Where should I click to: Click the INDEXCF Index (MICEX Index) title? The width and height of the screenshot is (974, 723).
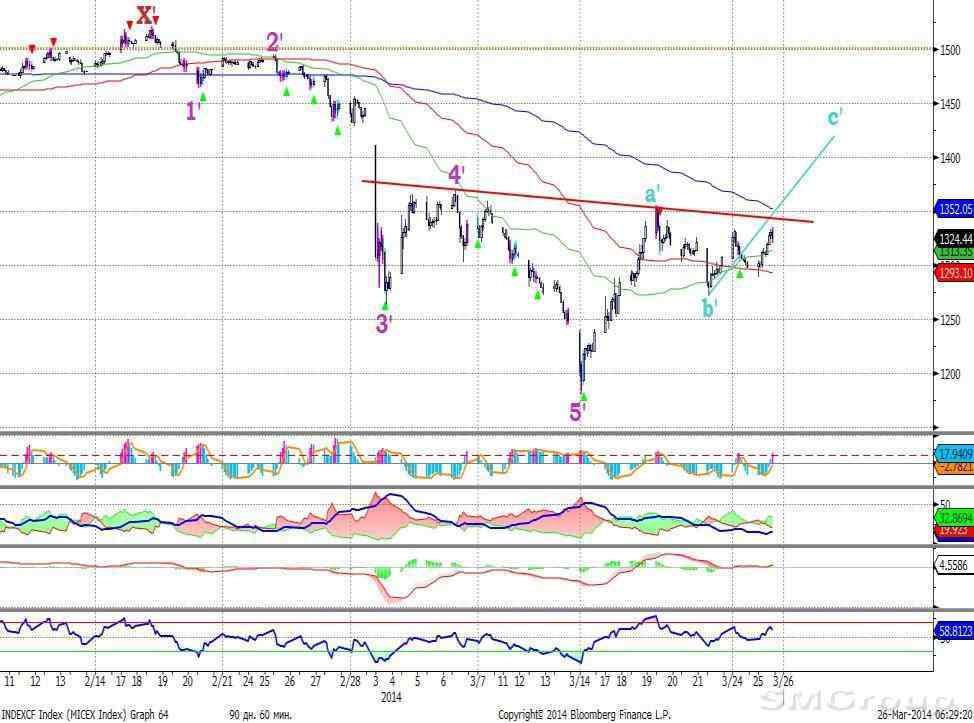click(85, 715)
